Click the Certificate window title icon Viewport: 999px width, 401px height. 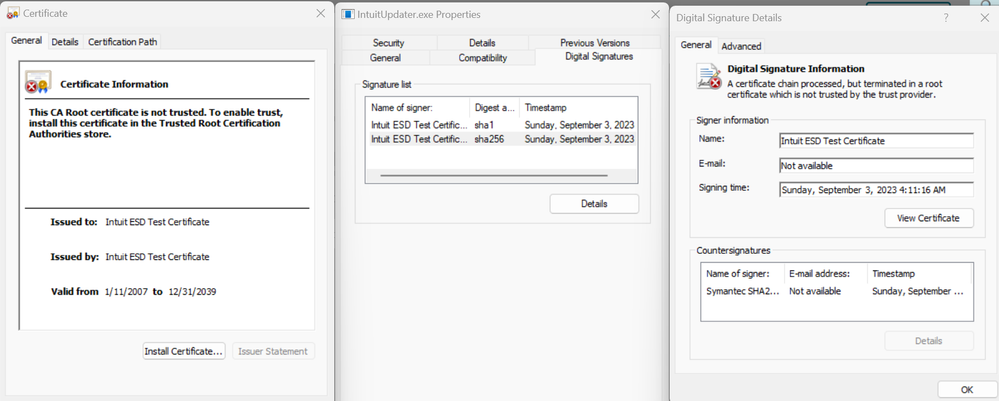[x=13, y=13]
